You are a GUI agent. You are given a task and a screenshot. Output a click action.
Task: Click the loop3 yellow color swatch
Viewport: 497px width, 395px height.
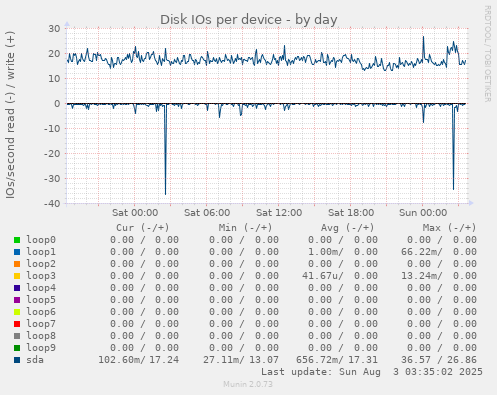point(17,276)
